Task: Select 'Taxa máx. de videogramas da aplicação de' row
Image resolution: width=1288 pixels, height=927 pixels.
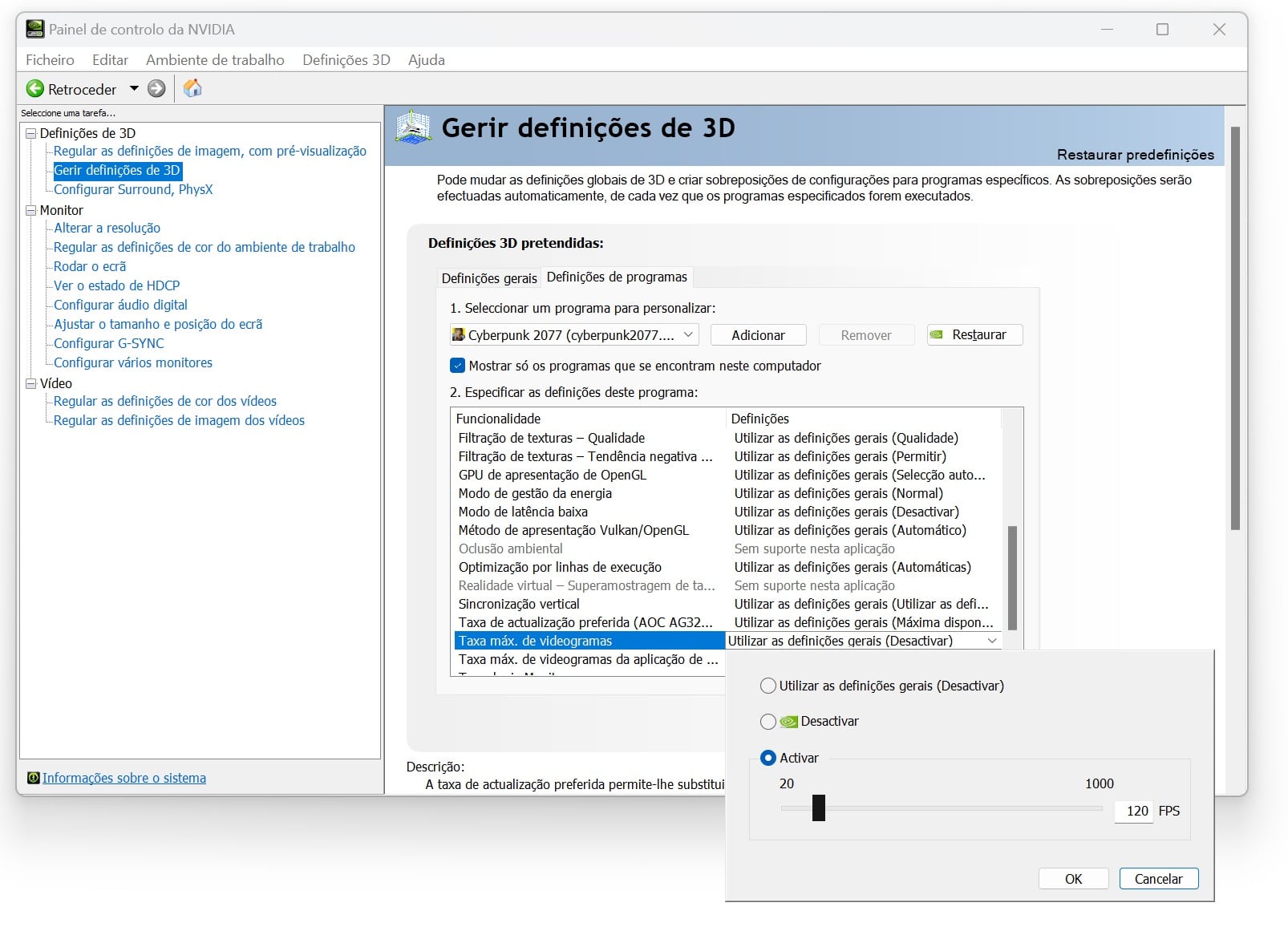Action: tap(589, 659)
